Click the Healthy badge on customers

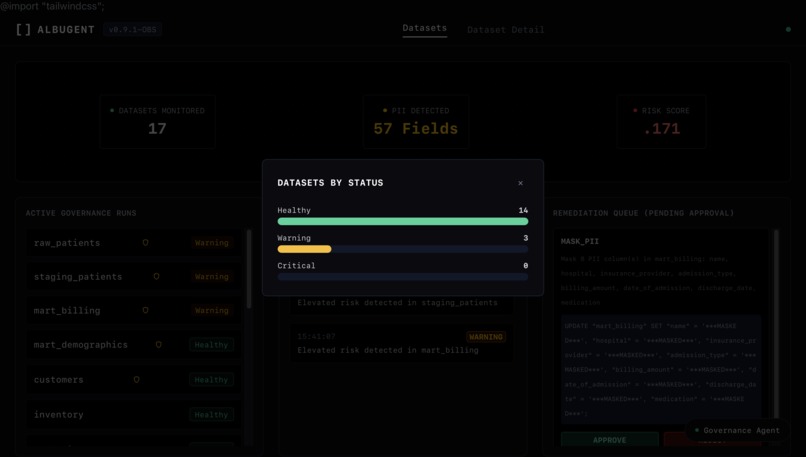point(211,380)
